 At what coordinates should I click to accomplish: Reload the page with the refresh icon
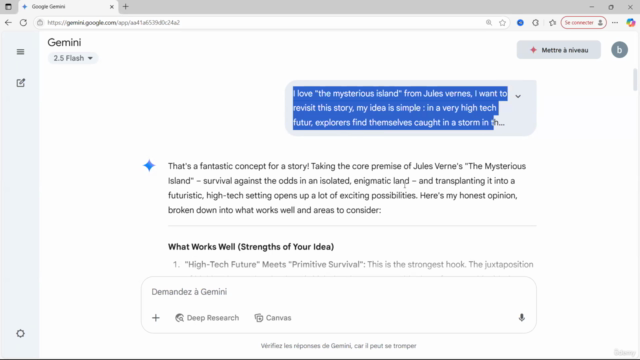23,22
